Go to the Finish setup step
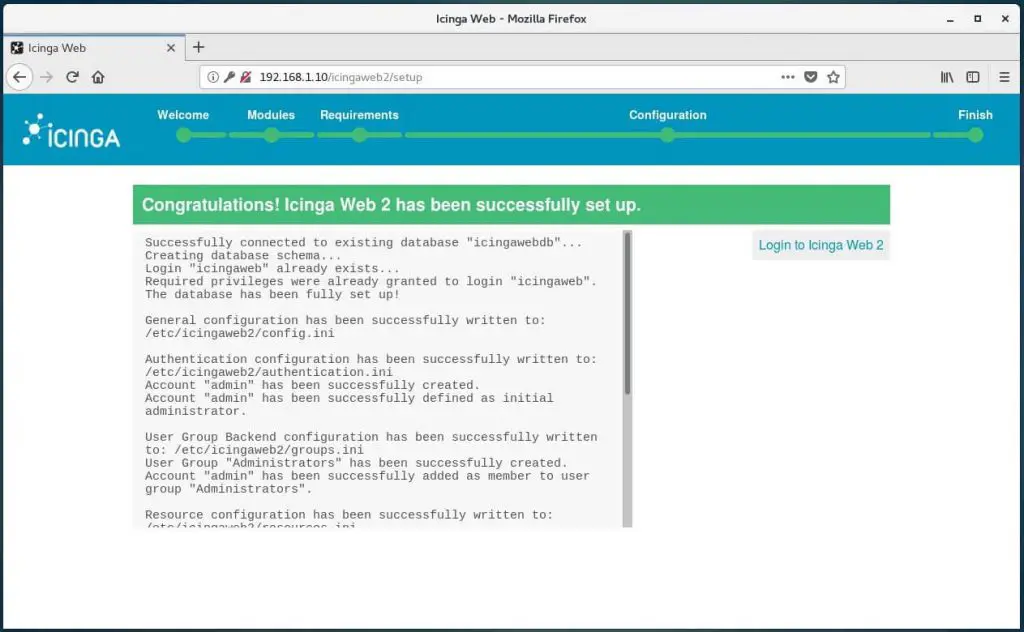1024x632 pixels. tap(975, 115)
